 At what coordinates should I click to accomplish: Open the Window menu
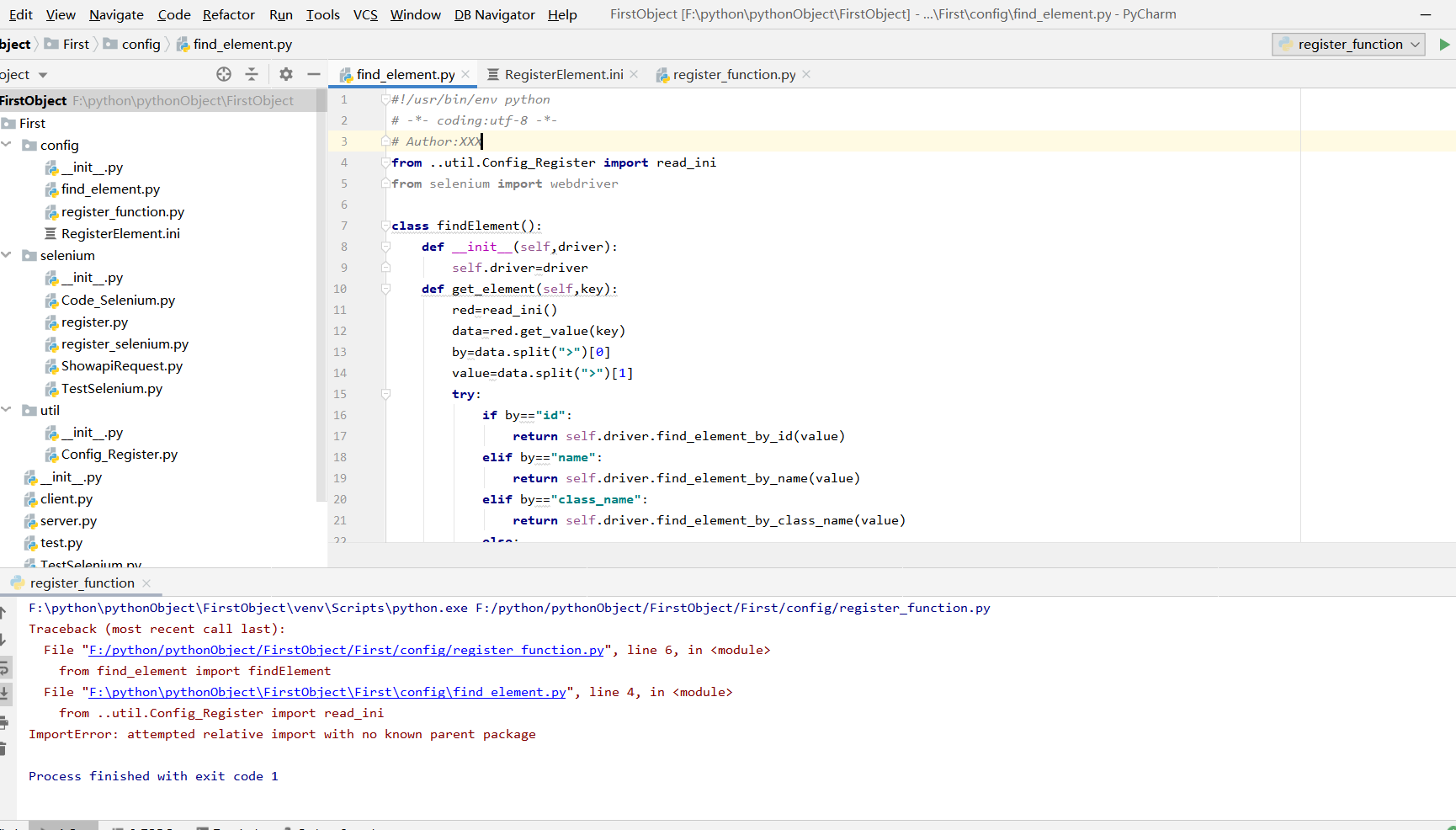416,14
